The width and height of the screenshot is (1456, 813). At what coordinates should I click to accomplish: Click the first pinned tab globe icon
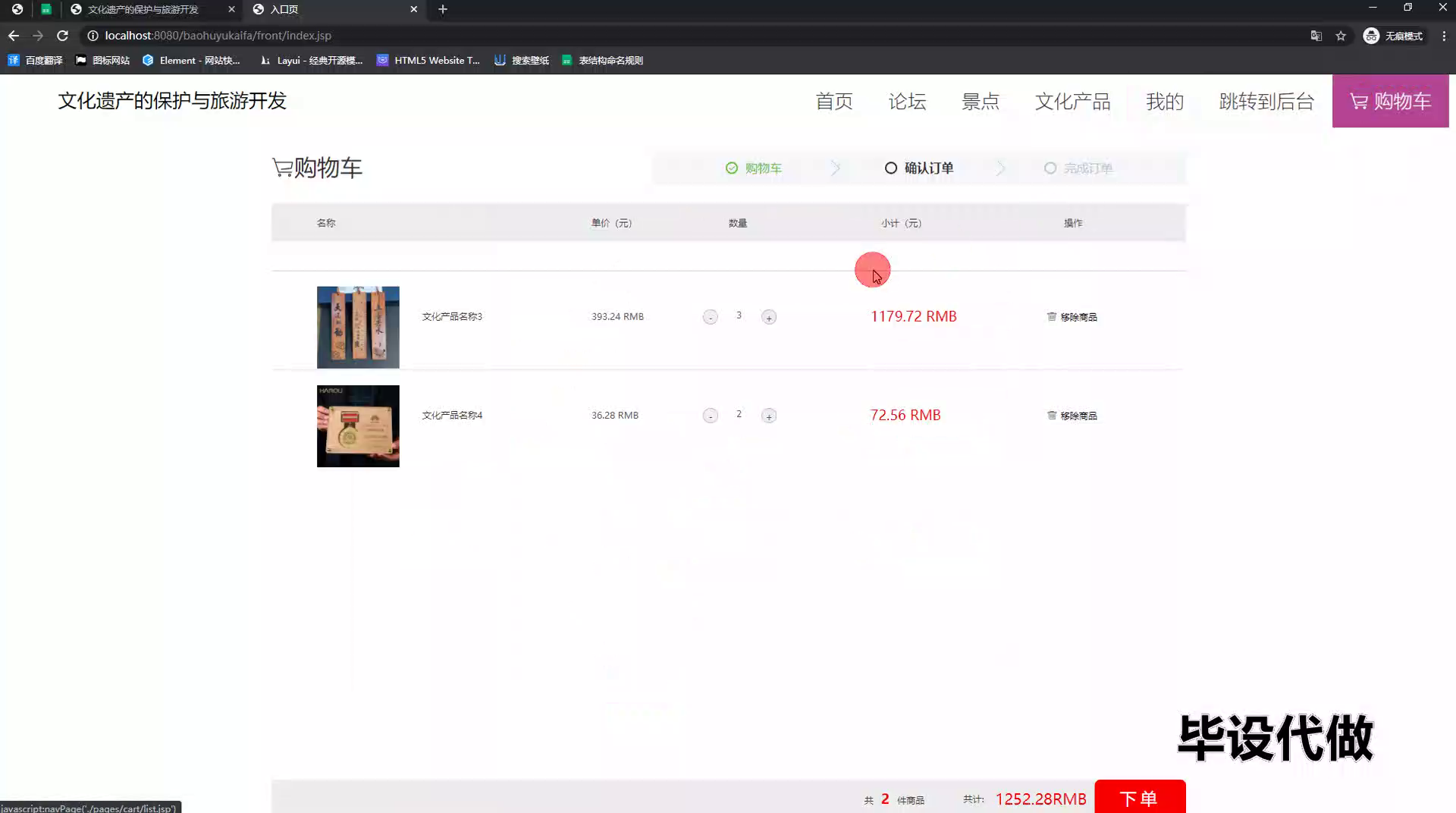(17, 9)
